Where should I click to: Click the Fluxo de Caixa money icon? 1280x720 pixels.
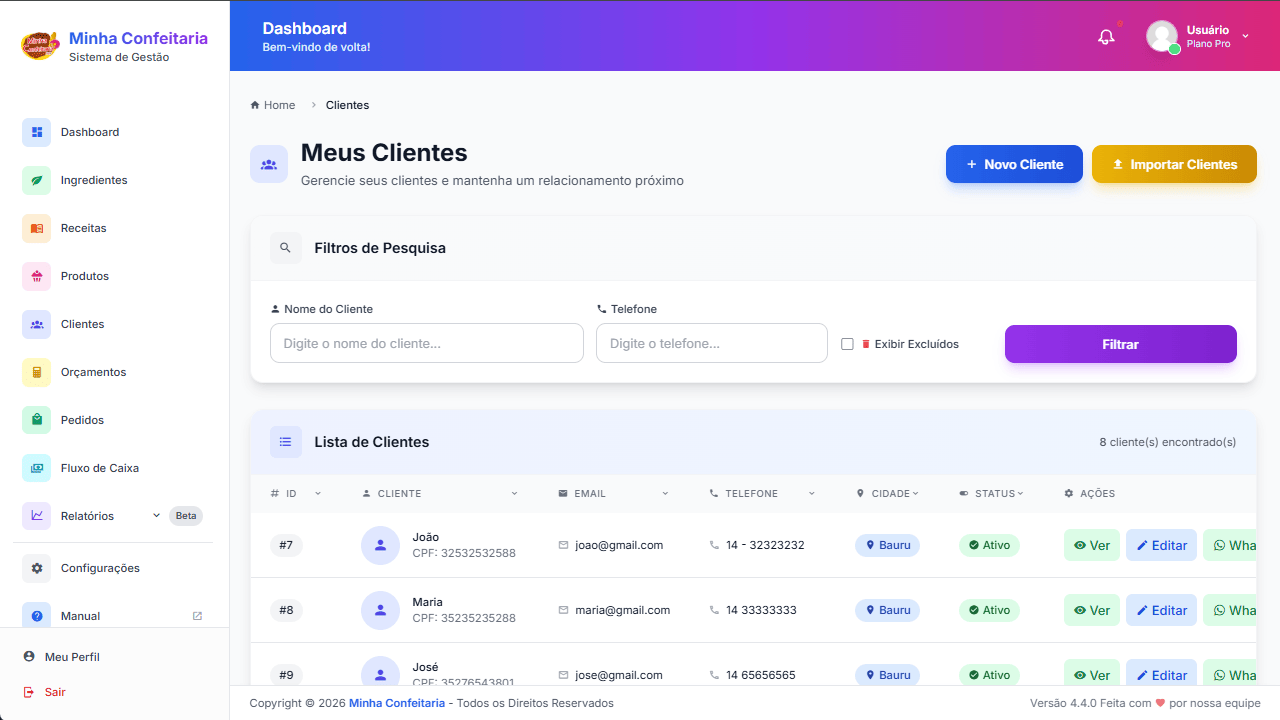pos(37,468)
